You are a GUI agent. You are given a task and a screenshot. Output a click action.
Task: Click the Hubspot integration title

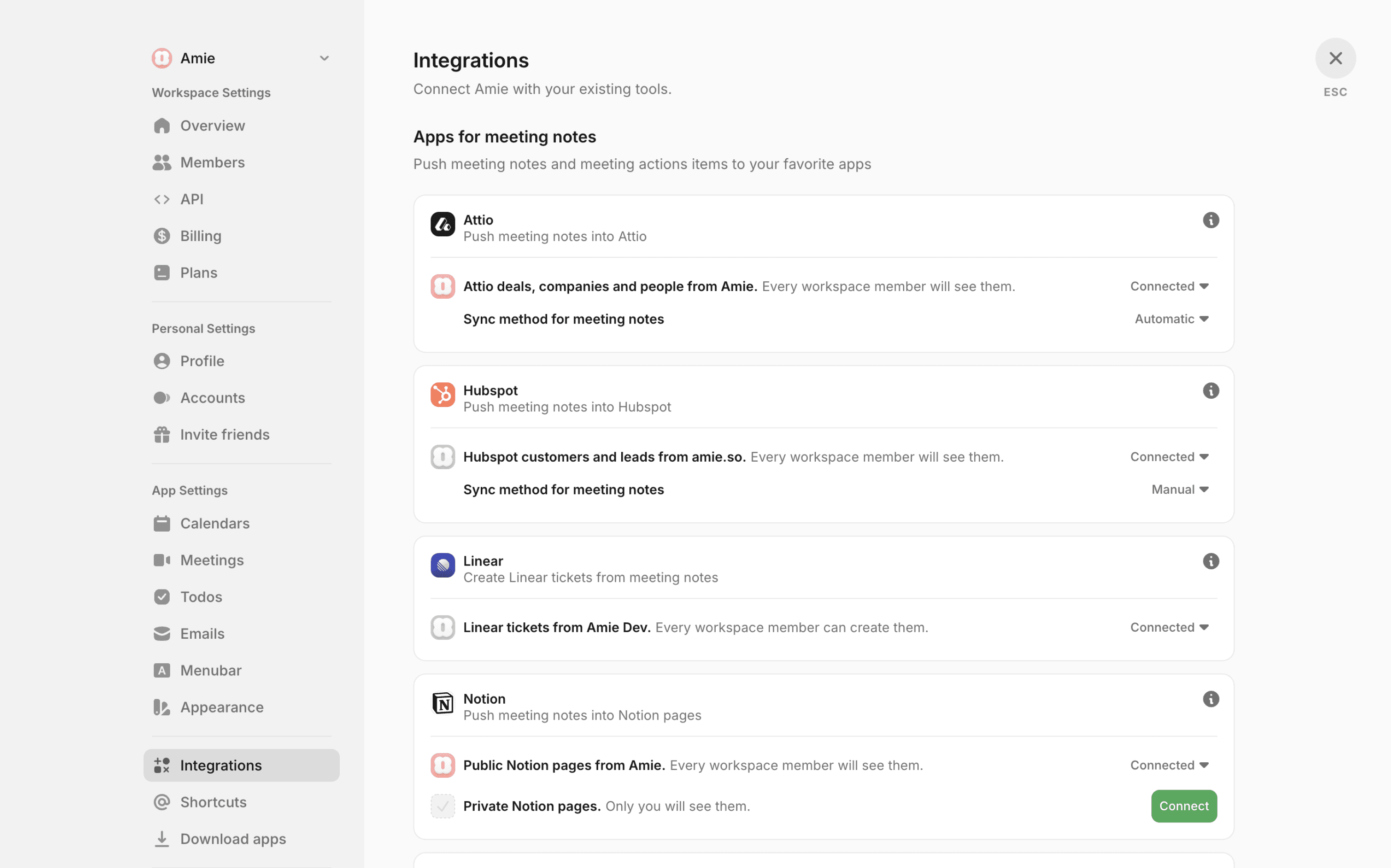(x=490, y=390)
